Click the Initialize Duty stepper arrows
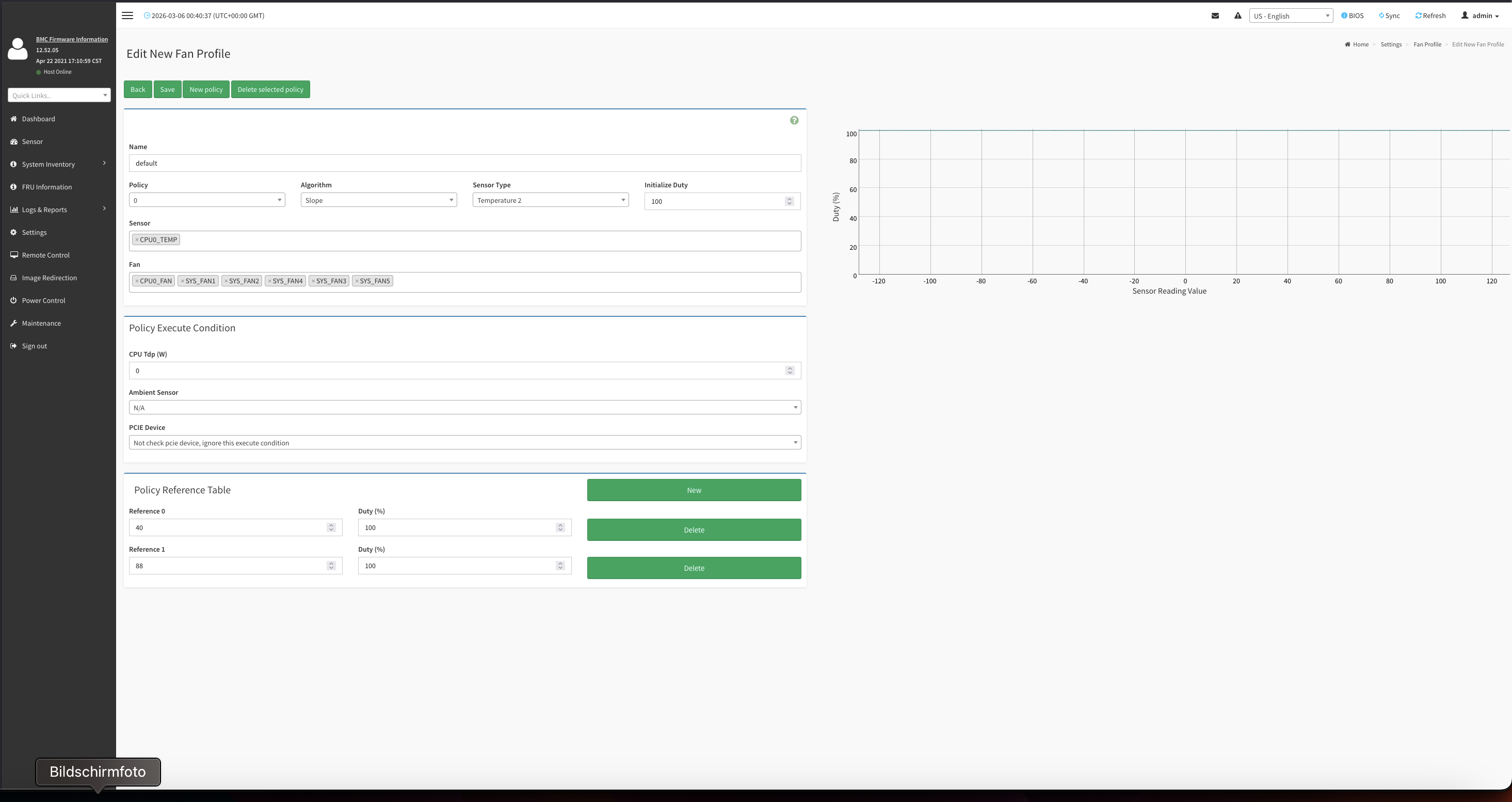Screen dimensions: 1512x802 789,201
